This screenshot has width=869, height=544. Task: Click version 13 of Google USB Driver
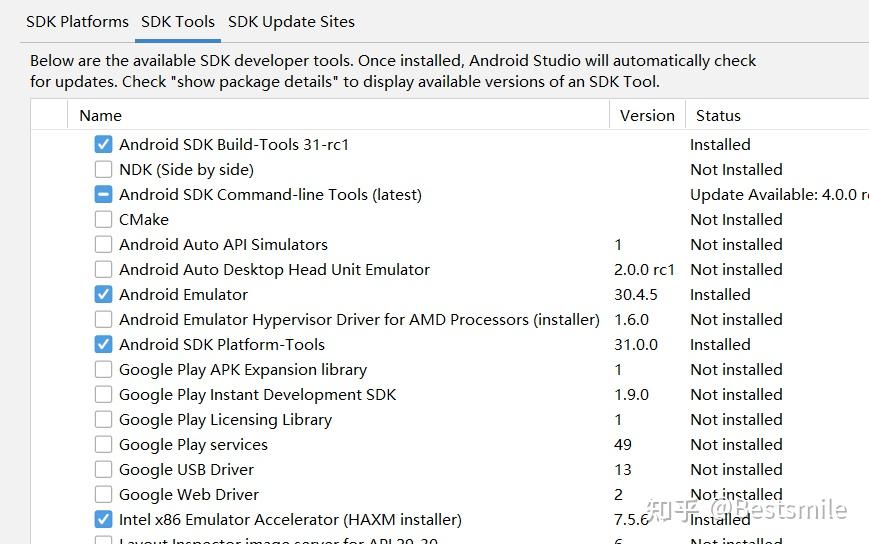[623, 469]
